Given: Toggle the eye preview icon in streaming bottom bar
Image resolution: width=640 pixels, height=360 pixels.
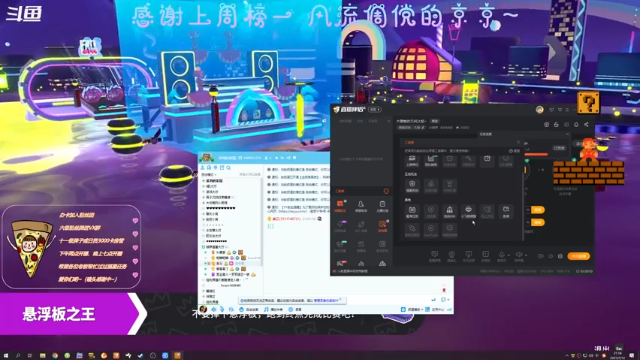Looking at the screenshot, I should click(x=551, y=256).
